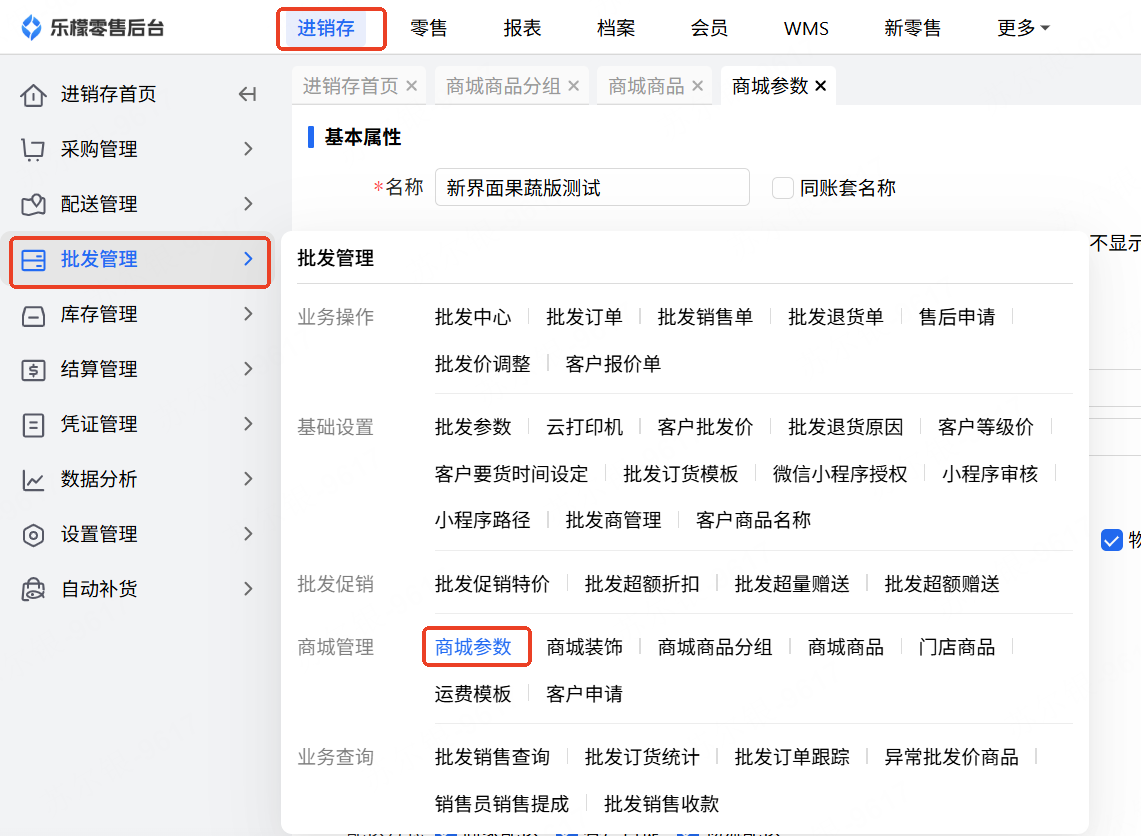Open 售后申请 link
Image resolution: width=1141 pixels, height=836 pixels.
click(x=957, y=317)
